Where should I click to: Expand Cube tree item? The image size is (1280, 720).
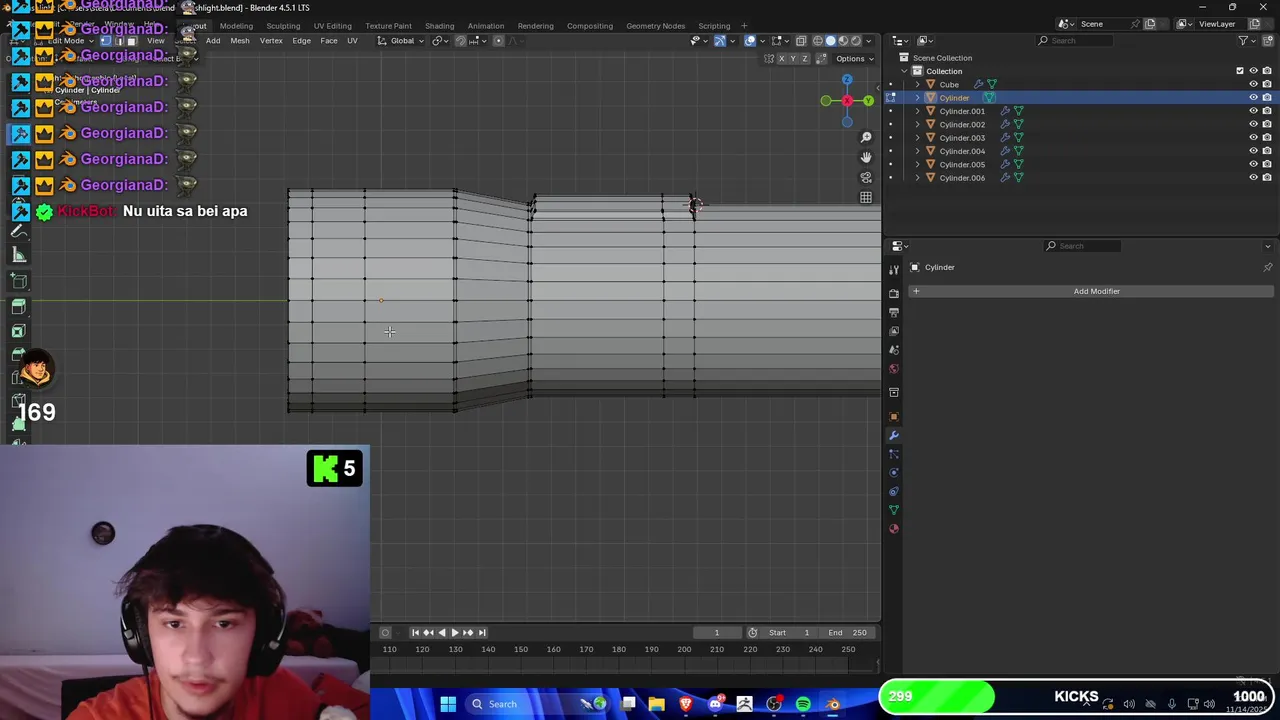pyautogui.click(x=917, y=84)
